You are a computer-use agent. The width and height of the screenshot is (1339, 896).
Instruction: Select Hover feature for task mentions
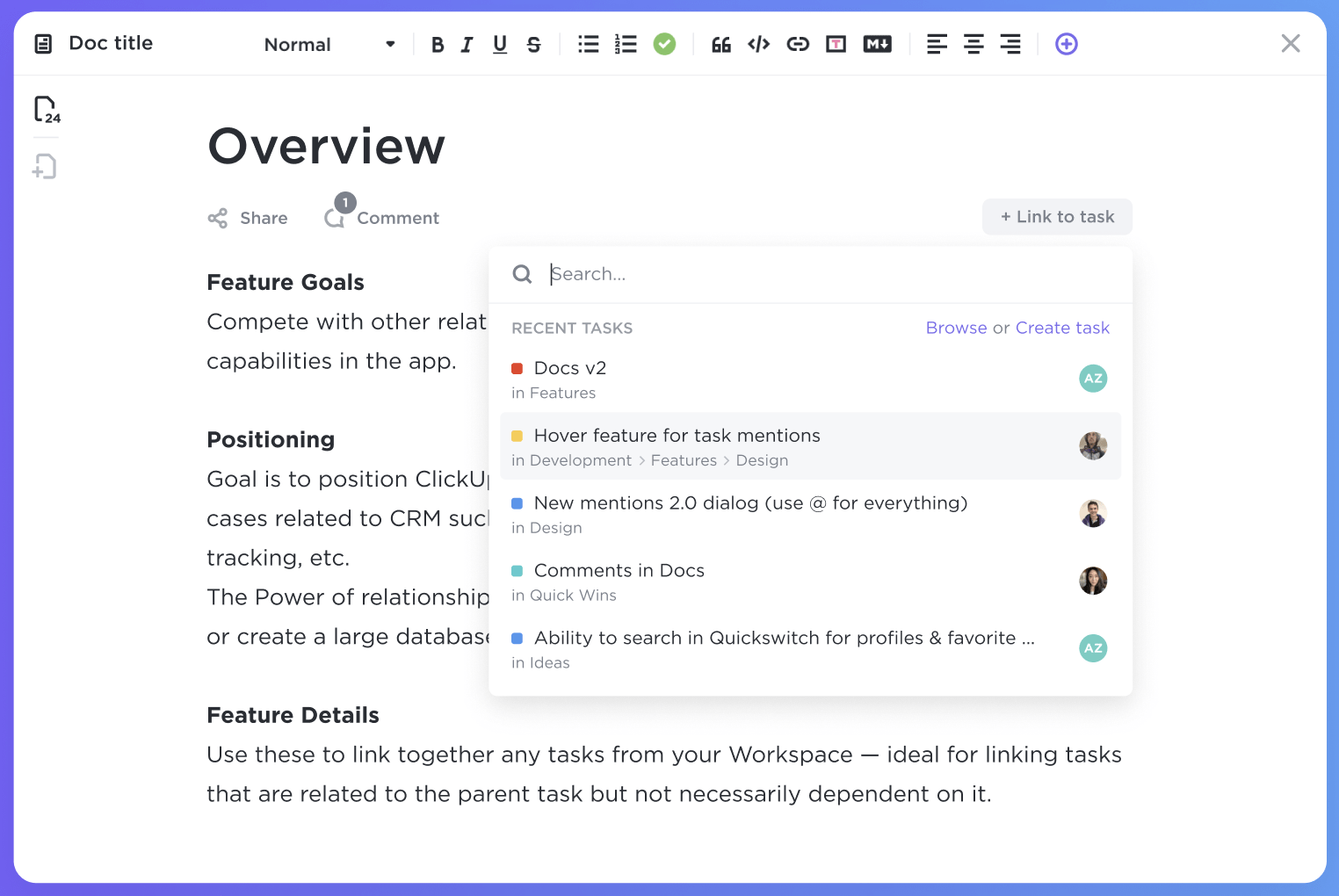coord(677,436)
